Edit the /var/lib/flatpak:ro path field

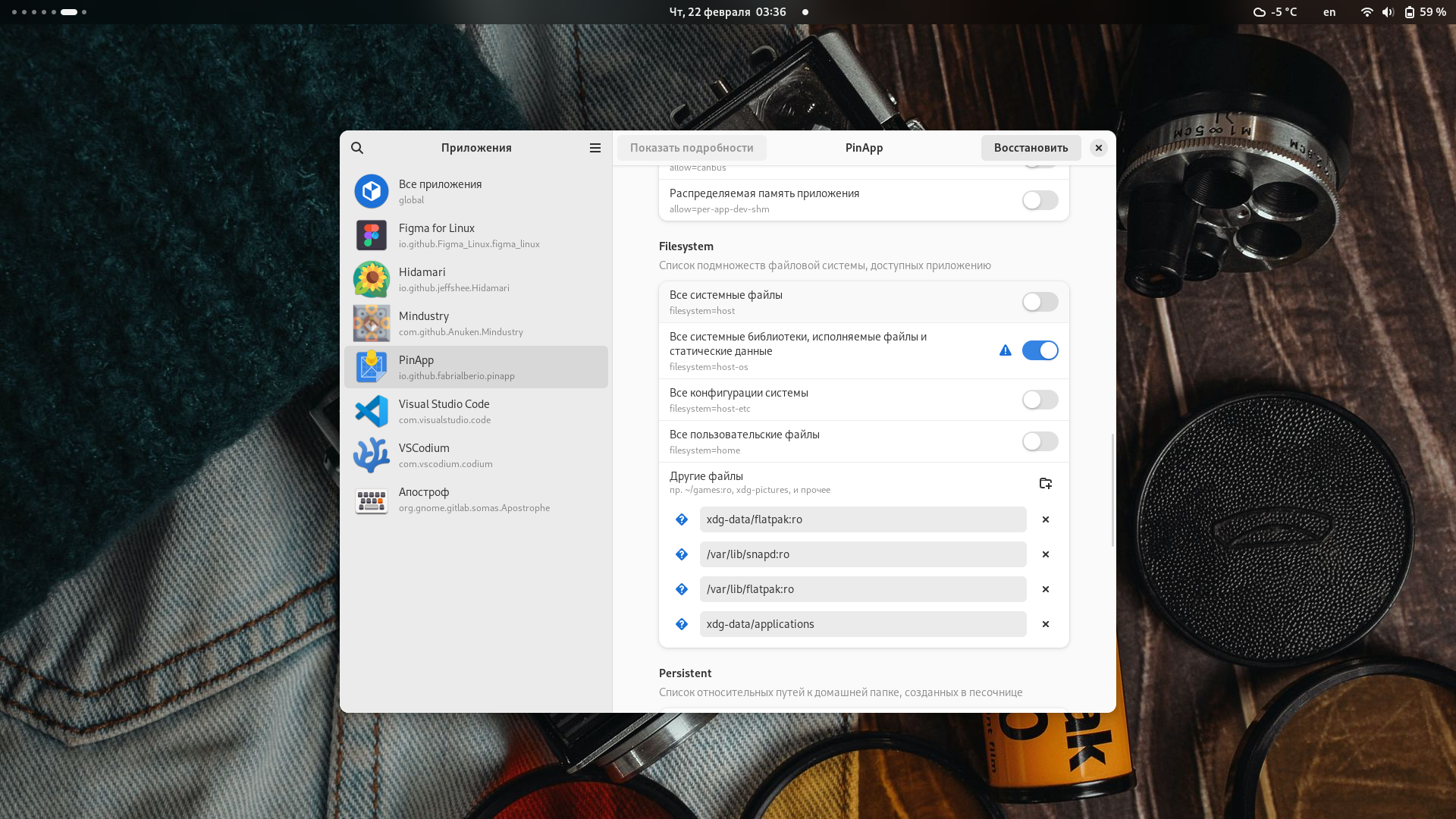coord(863,589)
